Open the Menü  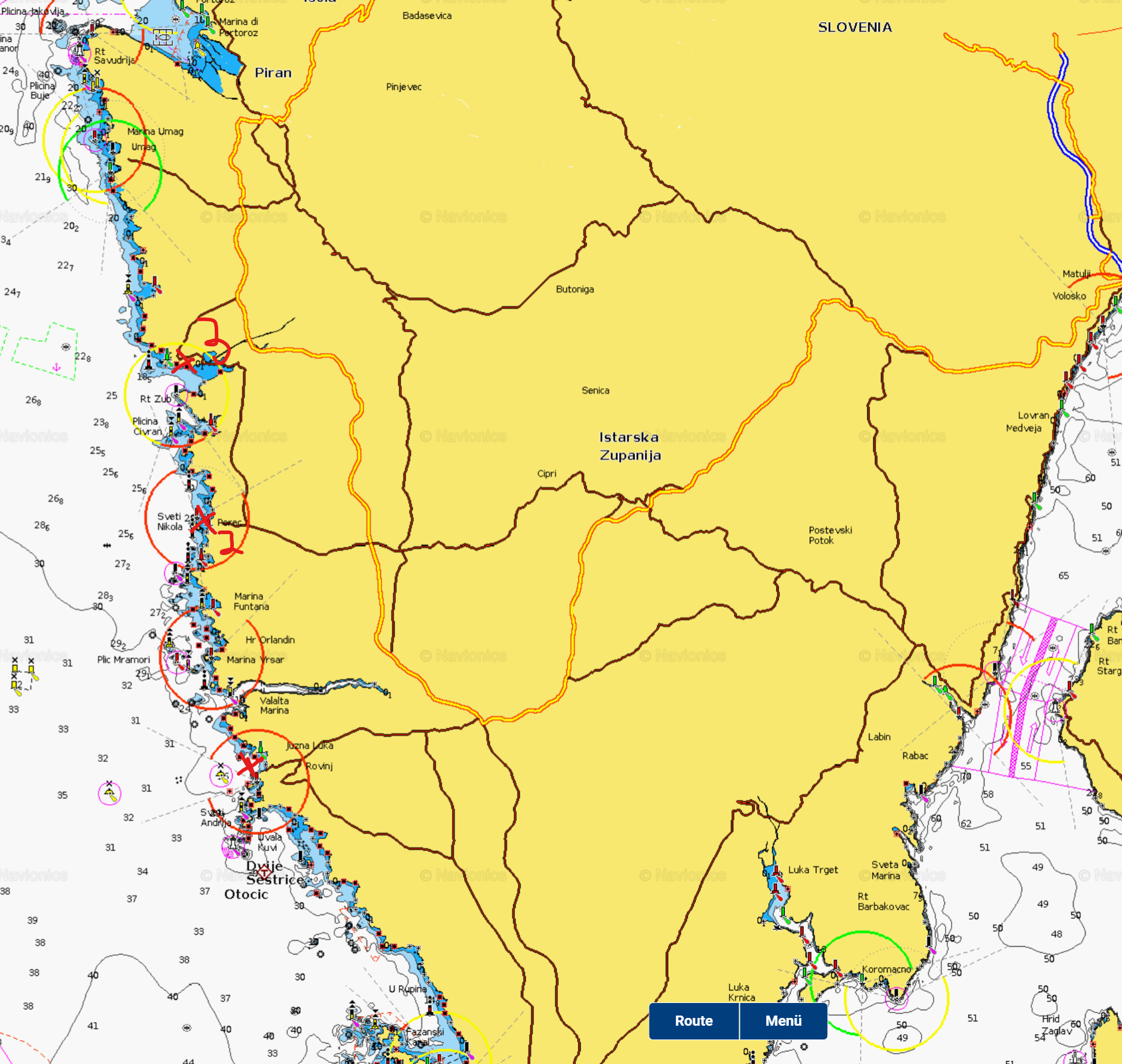pos(783,1021)
